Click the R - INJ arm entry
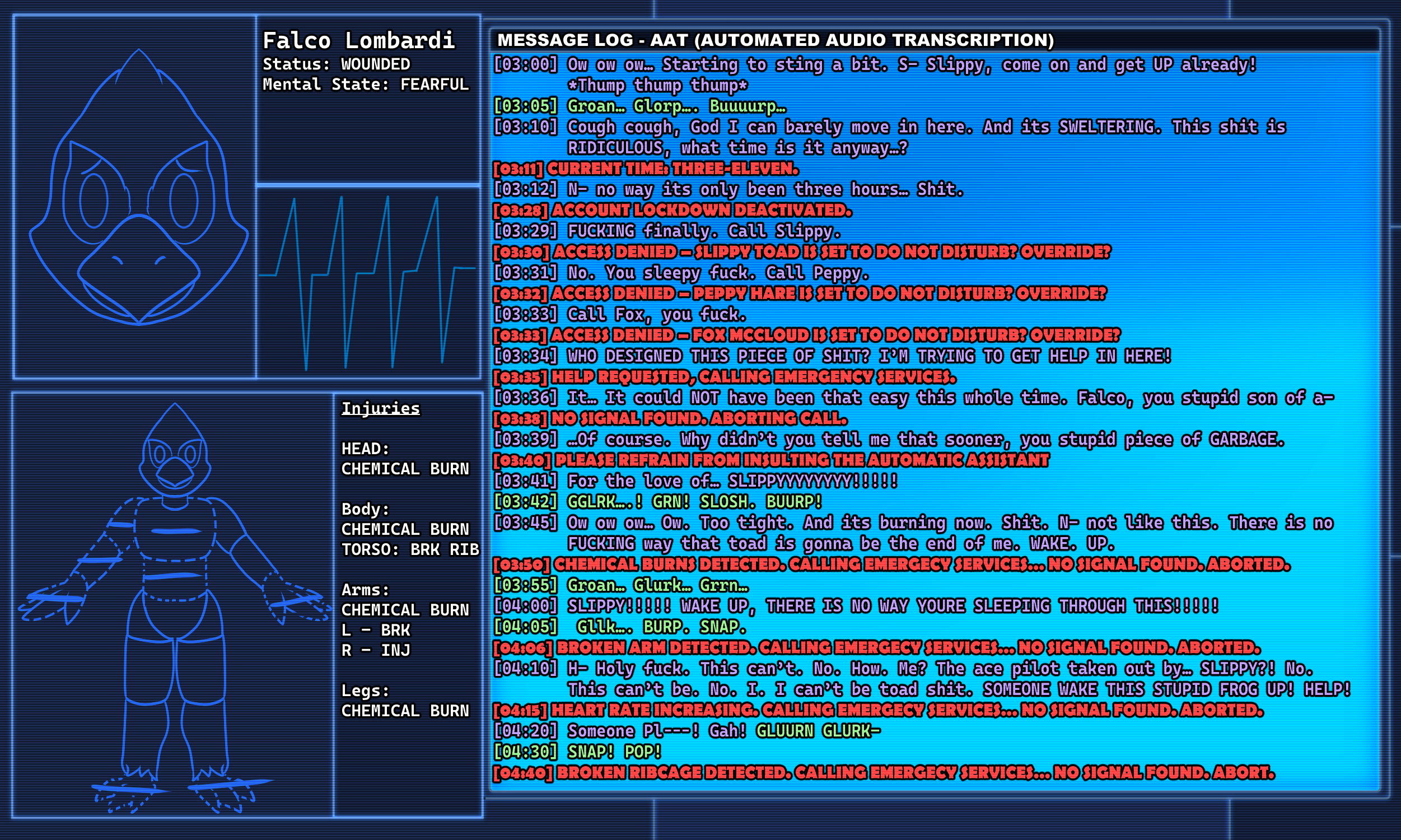 point(375,650)
